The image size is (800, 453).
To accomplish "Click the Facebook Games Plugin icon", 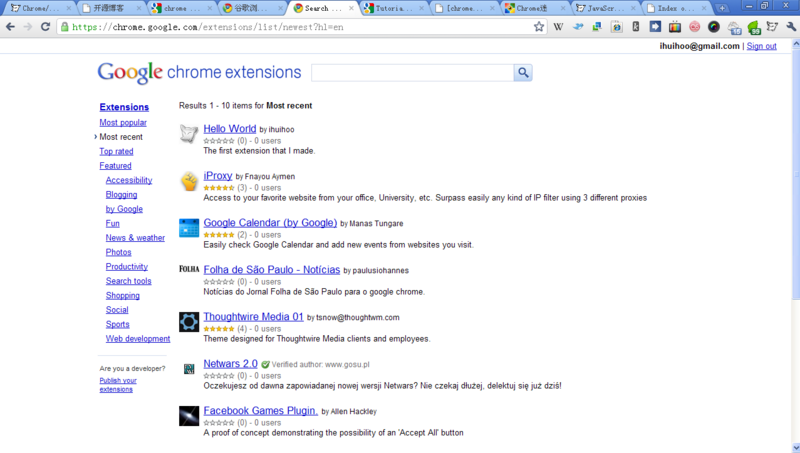I will click(x=189, y=416).
